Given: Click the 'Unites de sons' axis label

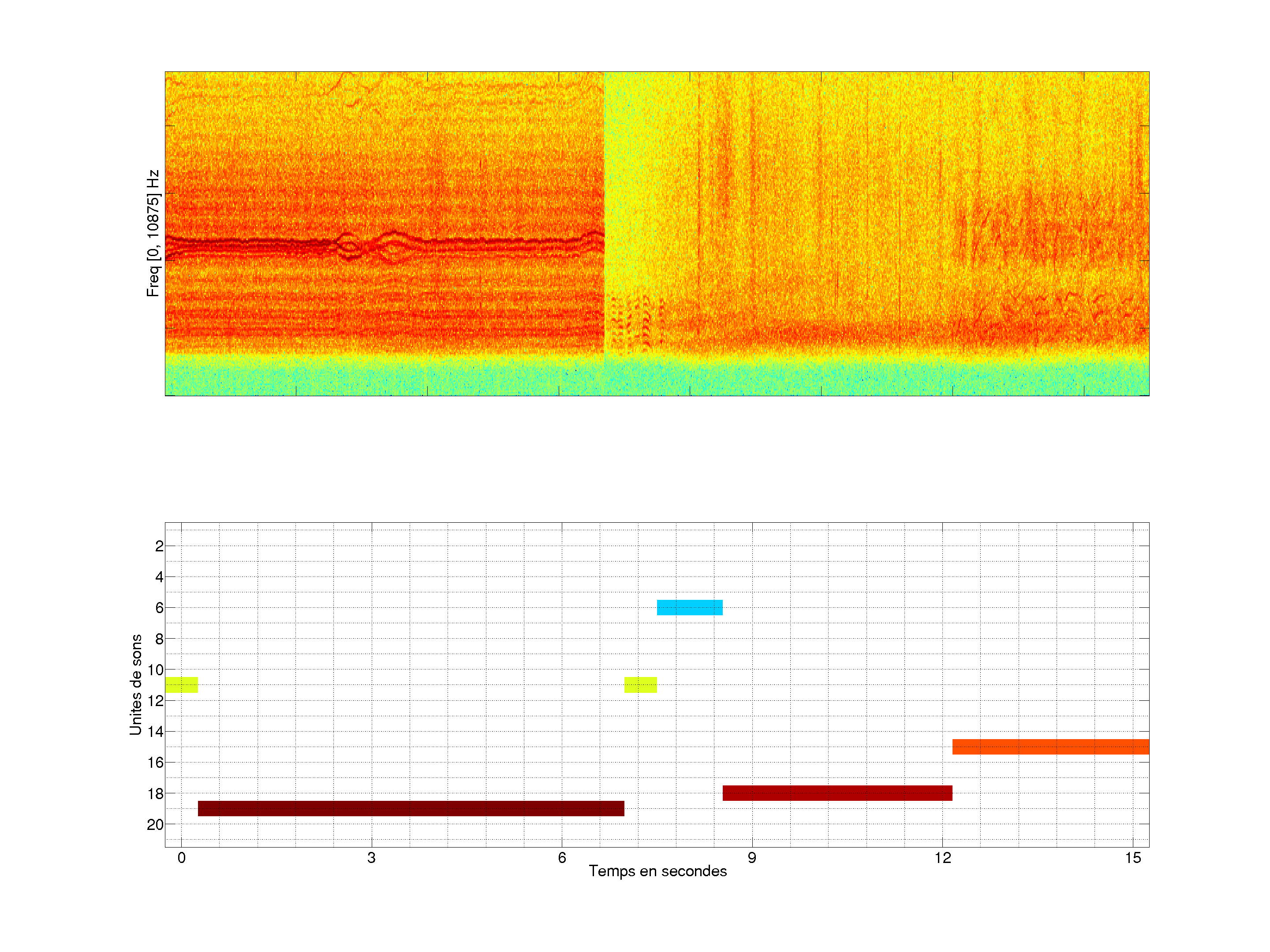Looking at the screenshot, I should click(135, 684).
